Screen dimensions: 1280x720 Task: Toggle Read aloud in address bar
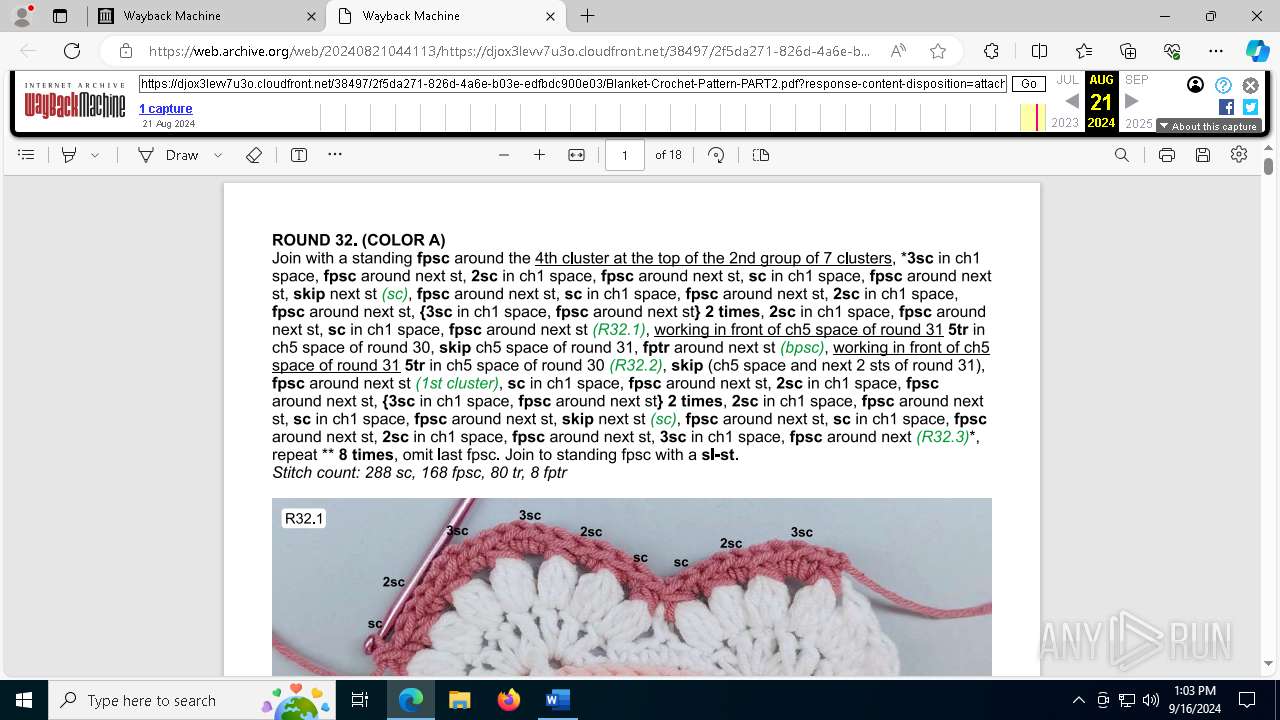pos(898,51)
